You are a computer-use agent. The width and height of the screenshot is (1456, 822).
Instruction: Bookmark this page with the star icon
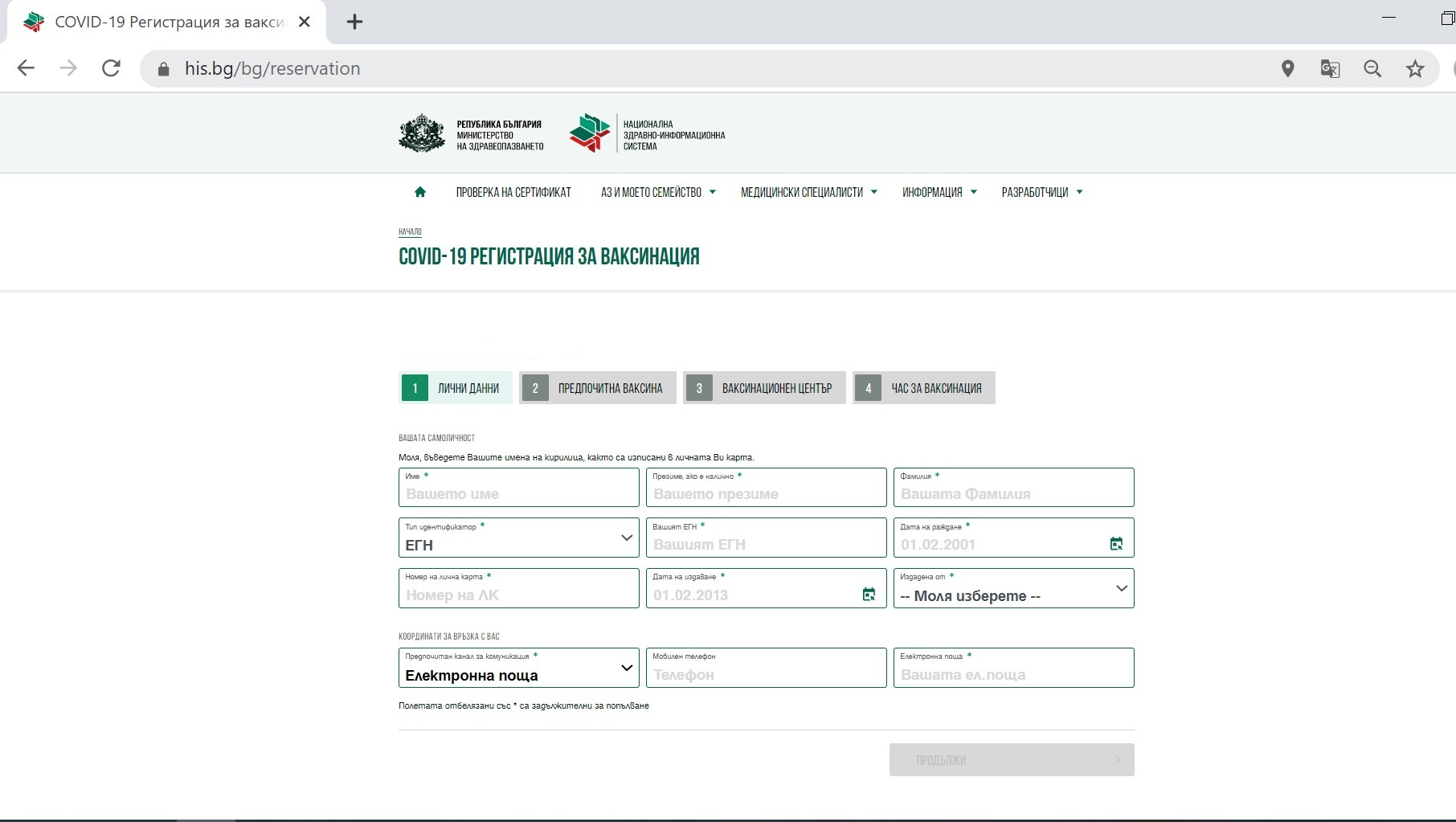pyautogui.click(x=1414, y=69)
